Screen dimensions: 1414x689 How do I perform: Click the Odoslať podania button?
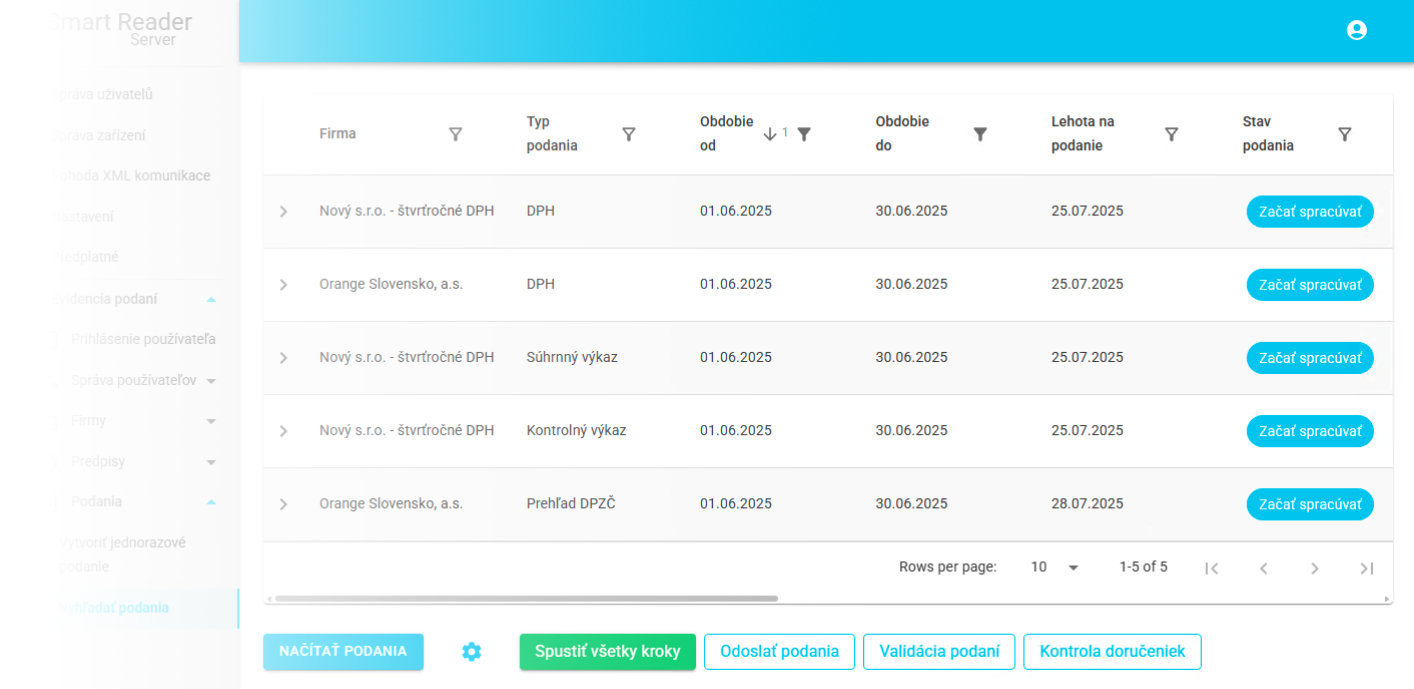[779, 652]
